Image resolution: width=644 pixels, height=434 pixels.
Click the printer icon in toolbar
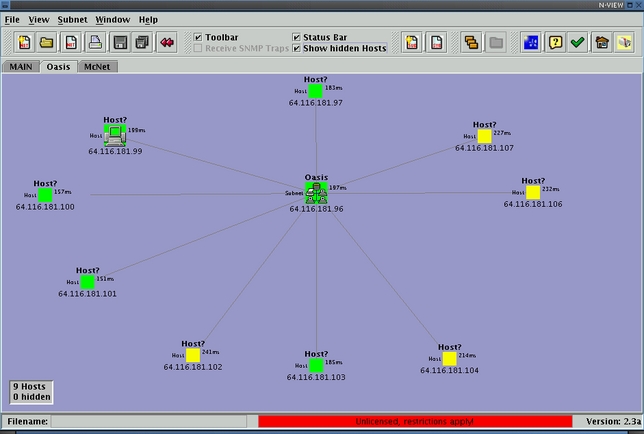pos(95,42)
